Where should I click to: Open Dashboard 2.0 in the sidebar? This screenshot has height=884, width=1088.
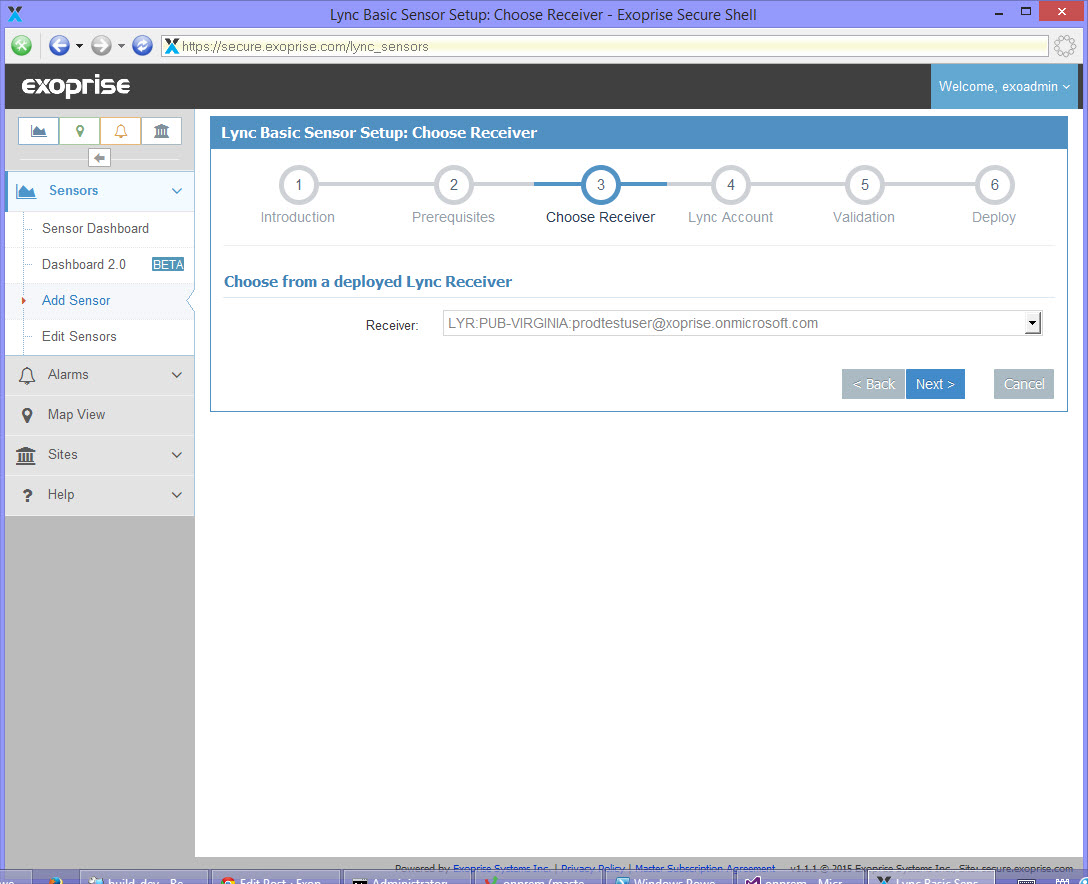click(84, 264)
